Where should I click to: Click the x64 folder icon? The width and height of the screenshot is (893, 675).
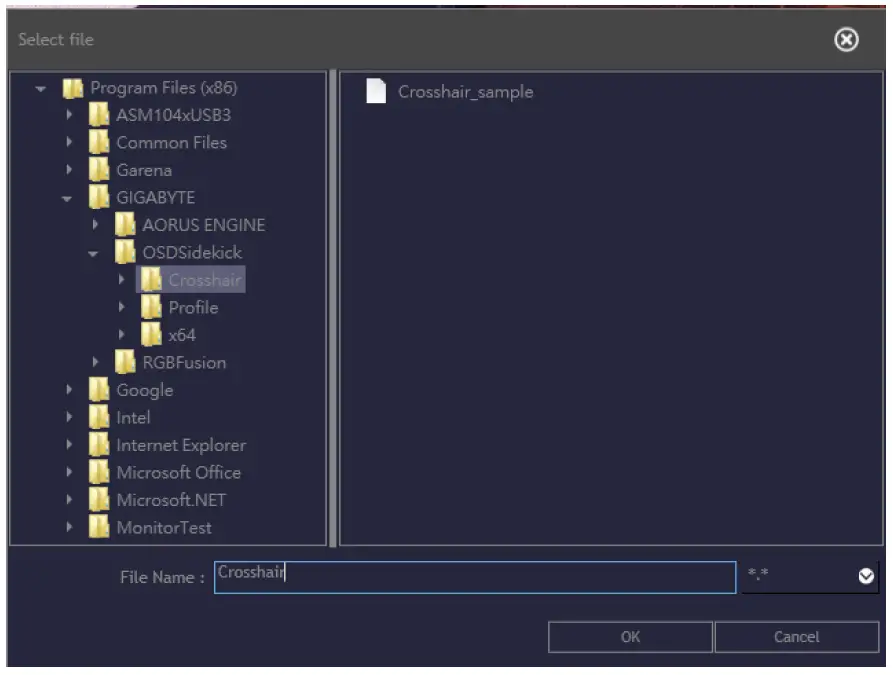(x=151, y=334)
